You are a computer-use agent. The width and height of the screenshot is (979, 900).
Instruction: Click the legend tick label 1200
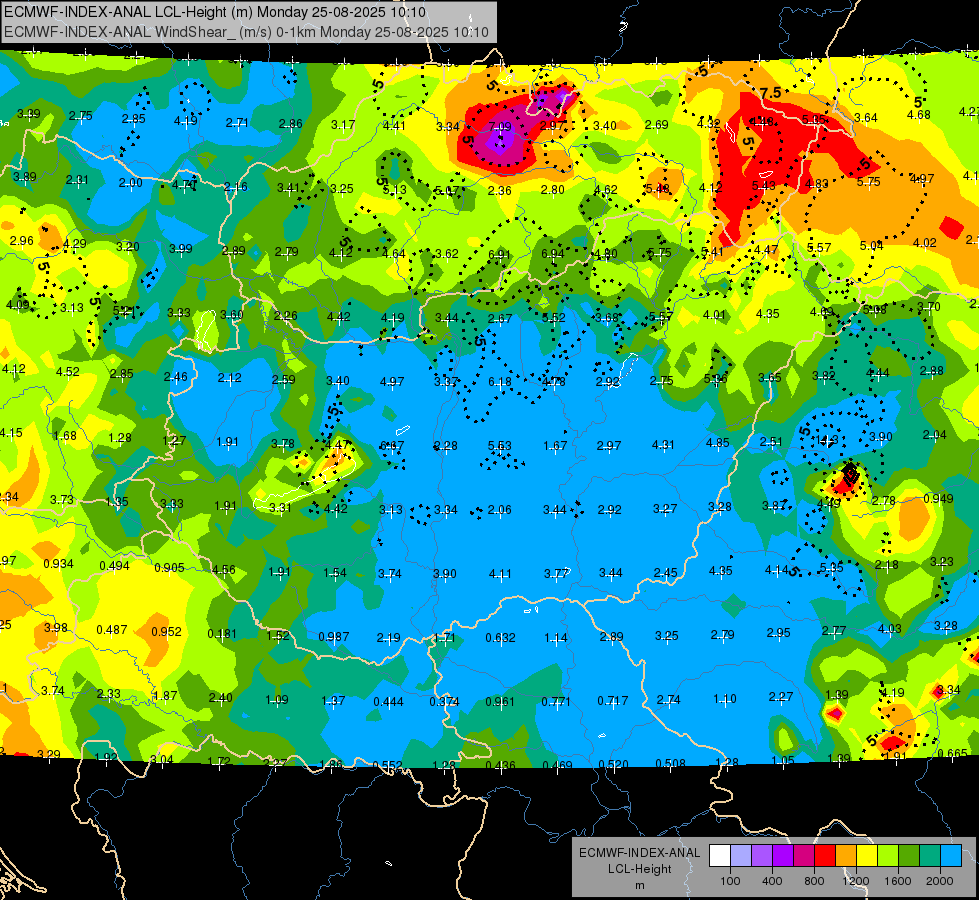click(855, 881)
